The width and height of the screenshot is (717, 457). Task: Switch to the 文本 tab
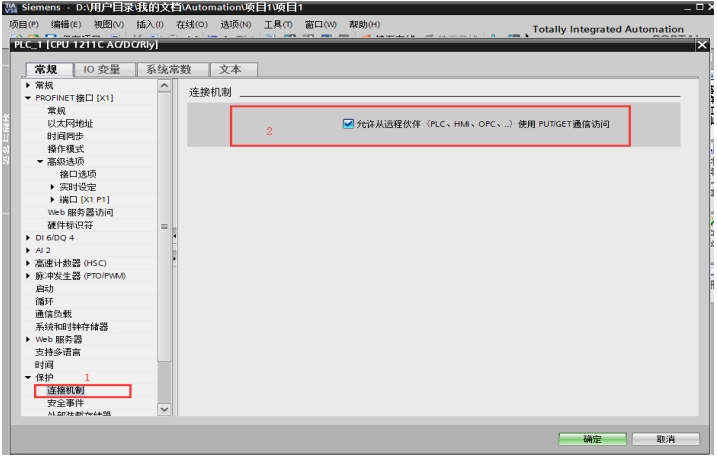coord(233,70)
